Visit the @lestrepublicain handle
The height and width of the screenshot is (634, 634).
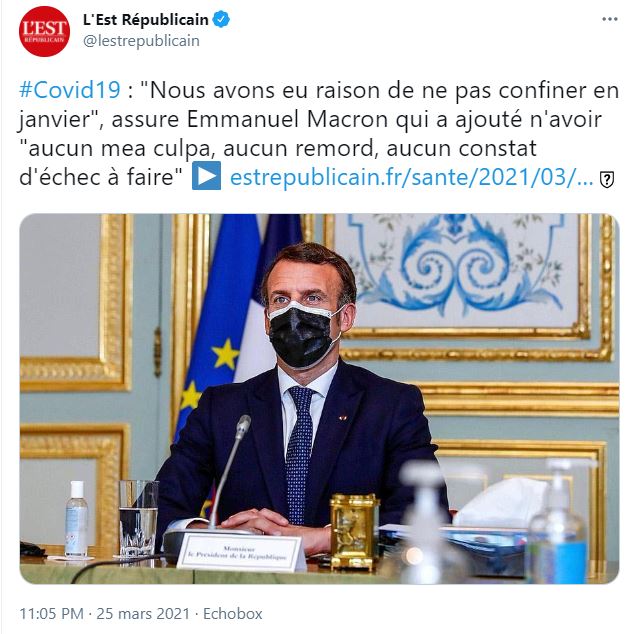141,41
